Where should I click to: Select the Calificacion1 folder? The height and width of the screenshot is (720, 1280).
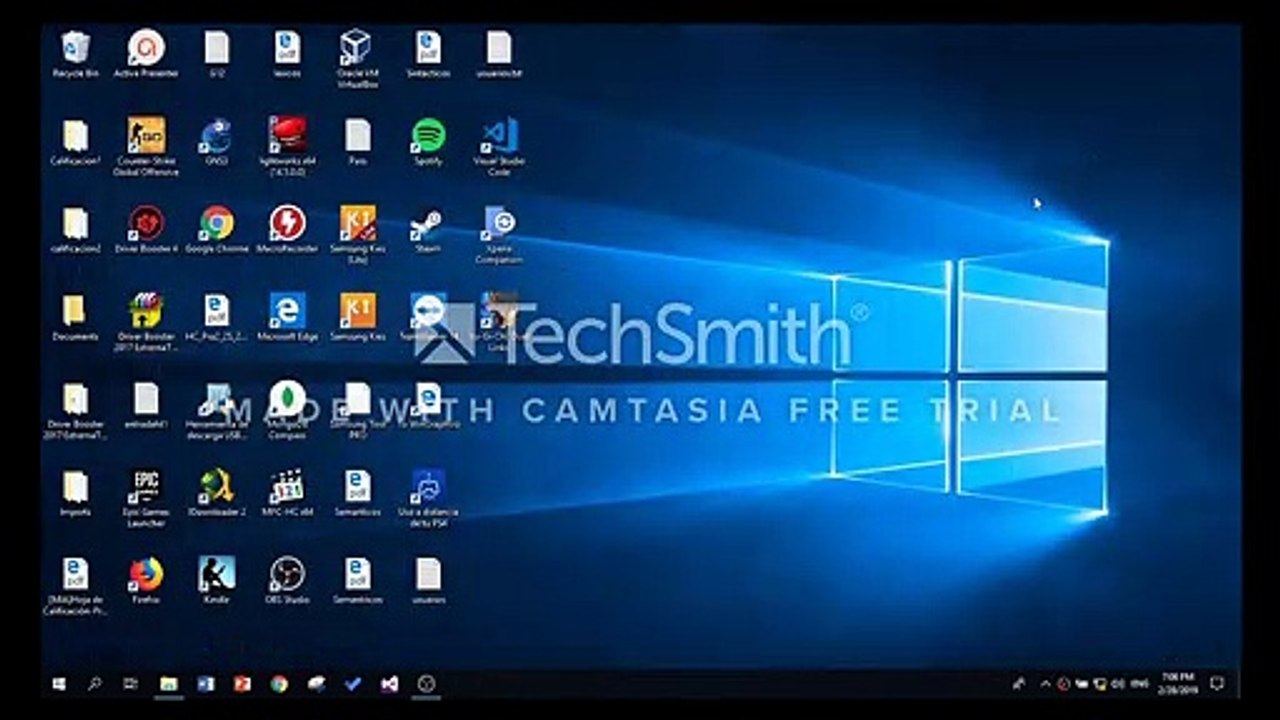pyautogui.click(x=75, y=142)
